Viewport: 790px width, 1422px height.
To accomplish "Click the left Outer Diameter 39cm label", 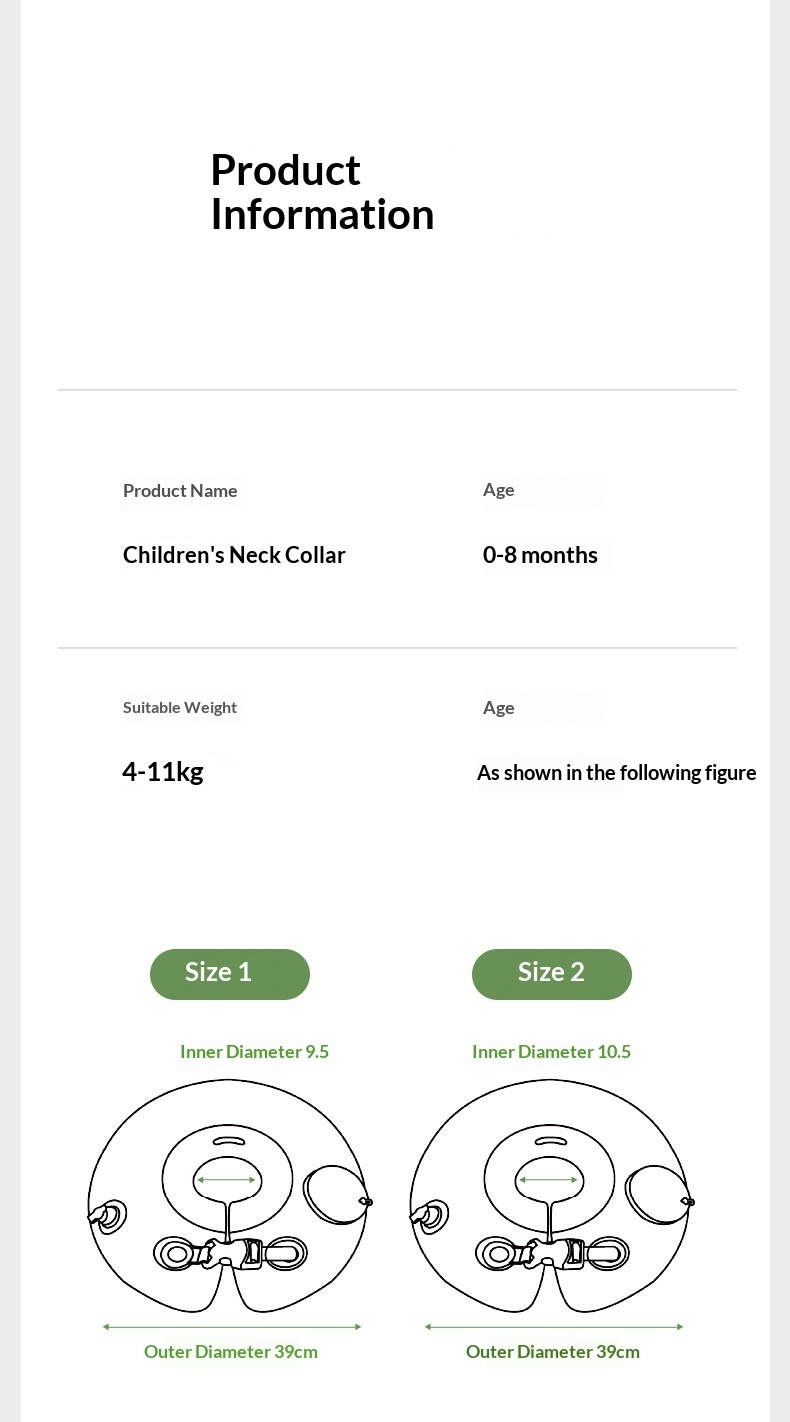I will click(231, 1352).
